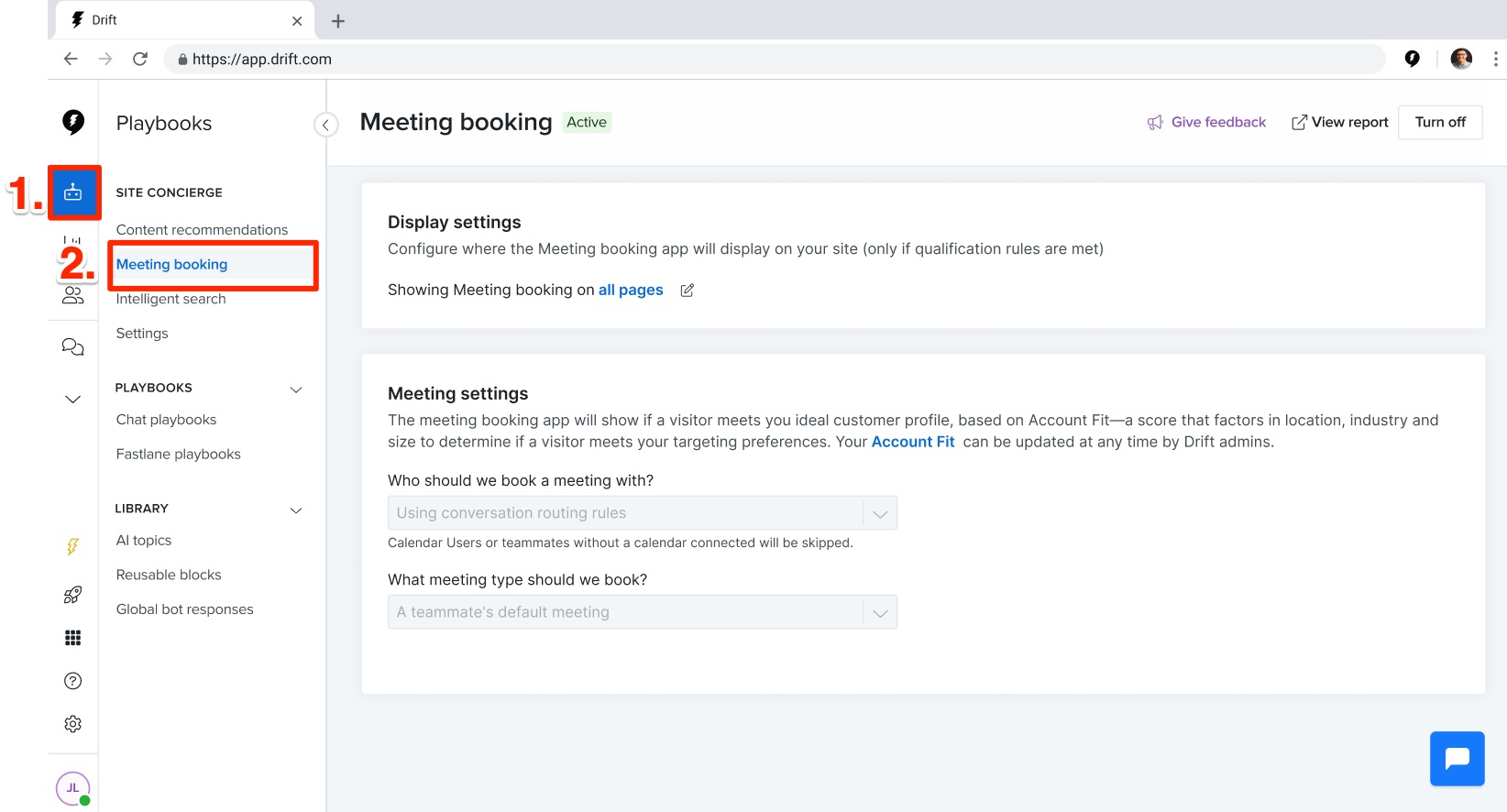Open the app grid icon
This screenshot has width=1507, height=812.
(72, 638)
